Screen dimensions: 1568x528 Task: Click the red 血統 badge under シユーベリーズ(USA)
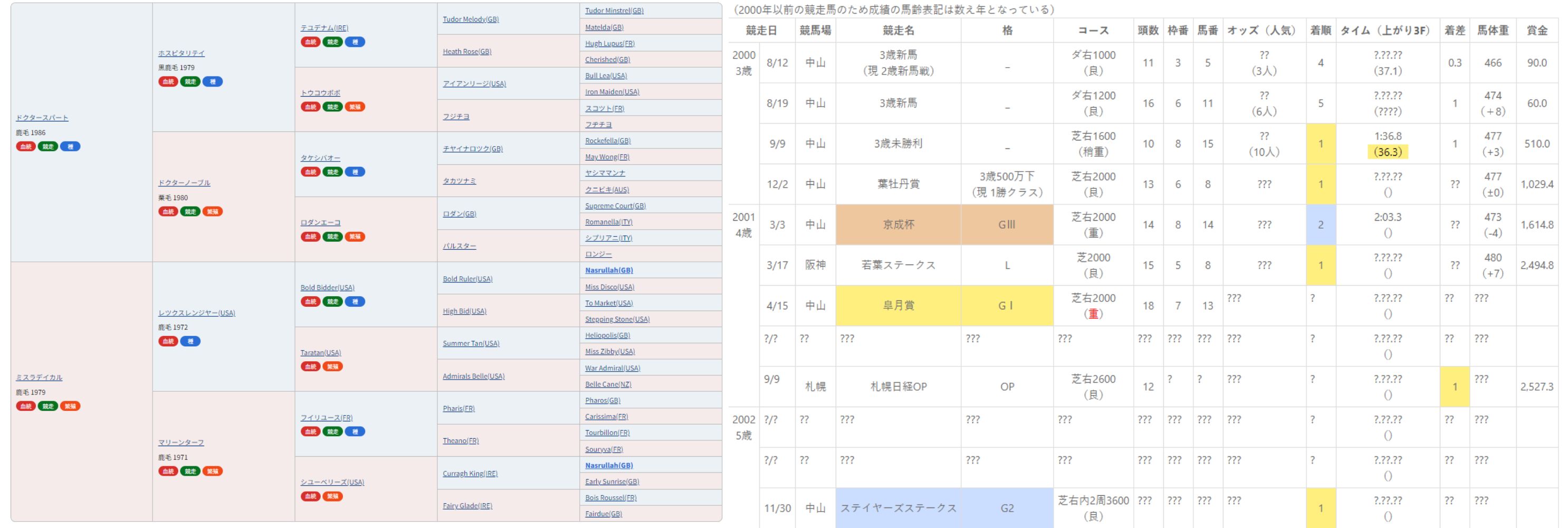click(x=310, y=496)
